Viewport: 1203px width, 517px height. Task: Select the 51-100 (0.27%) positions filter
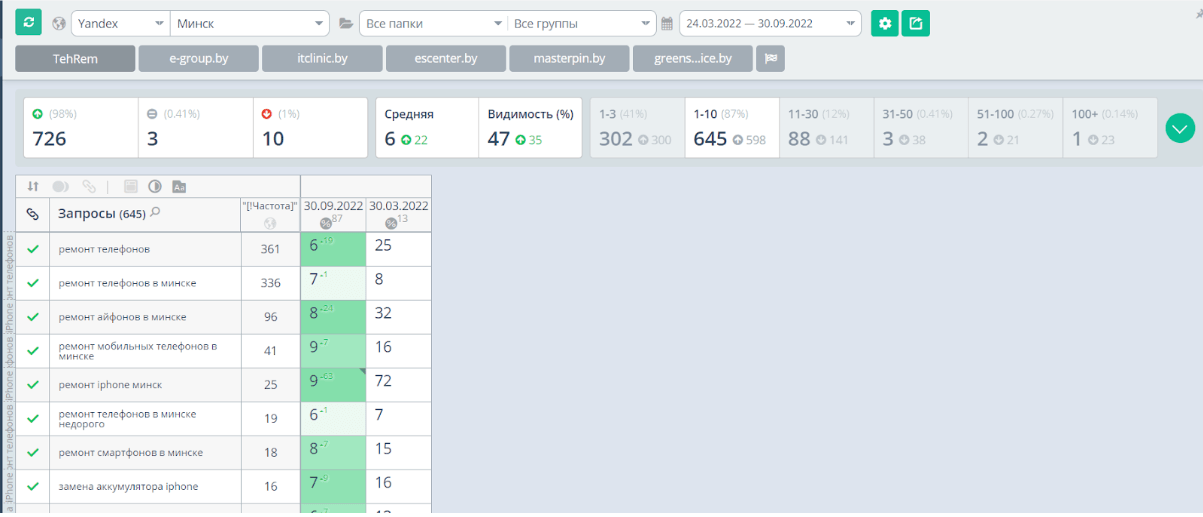(1015, 128)
